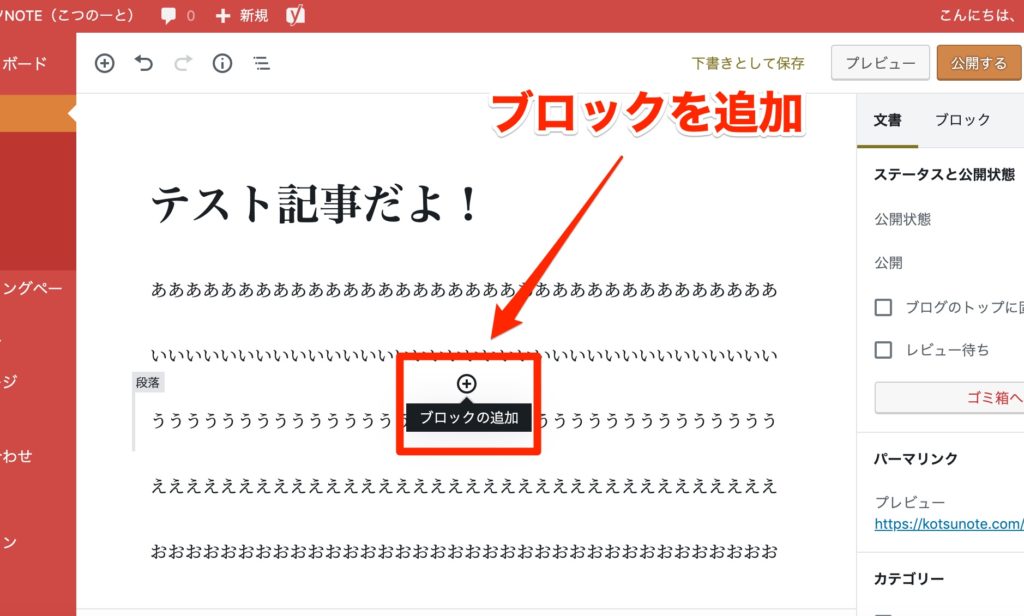This screenshot has height=616, width=1024.
Task: Click the post title テスト記事だよ！
Action: [316, 204]
